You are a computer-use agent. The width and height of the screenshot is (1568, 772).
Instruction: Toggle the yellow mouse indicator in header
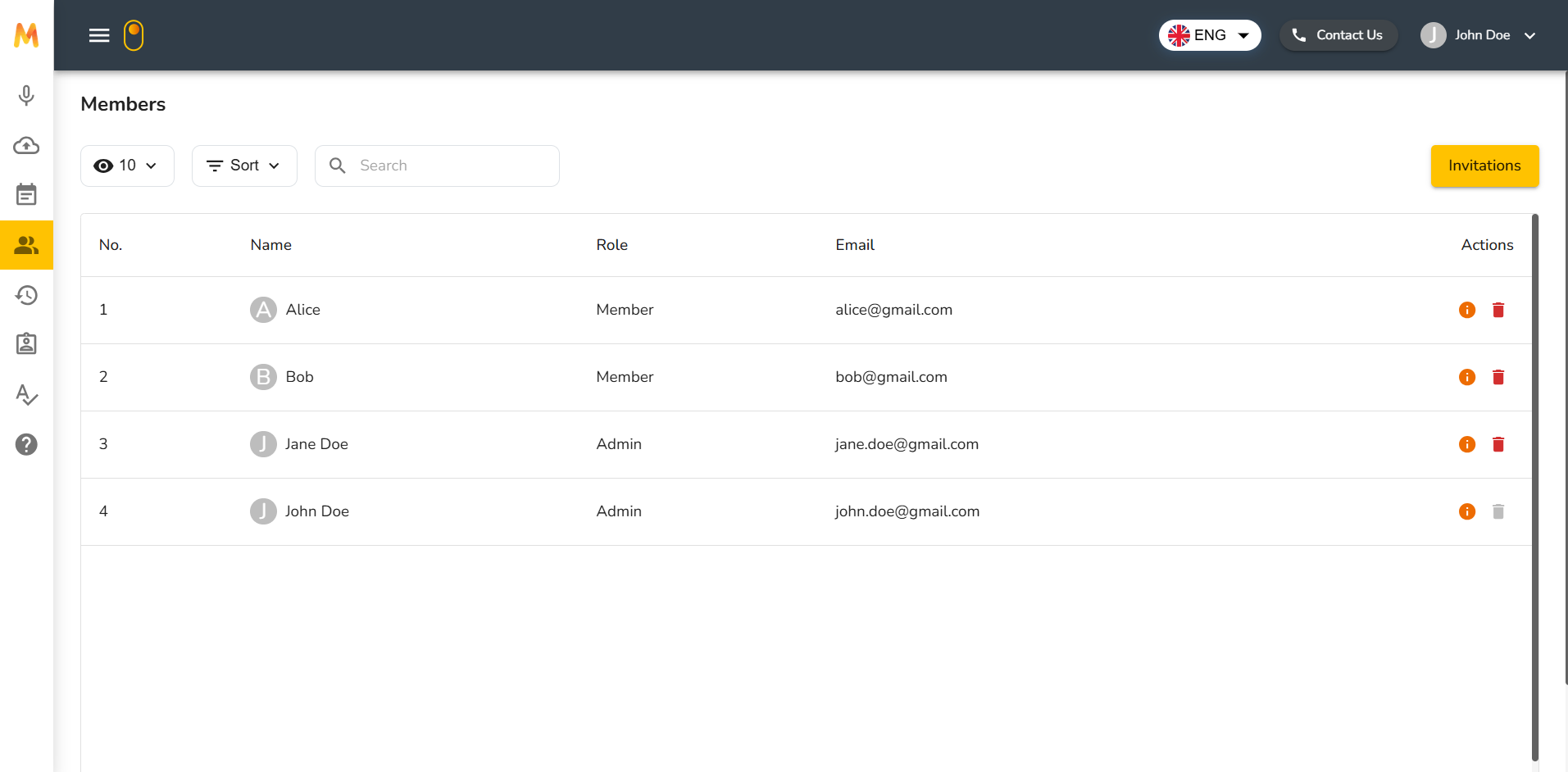[134, 35]
